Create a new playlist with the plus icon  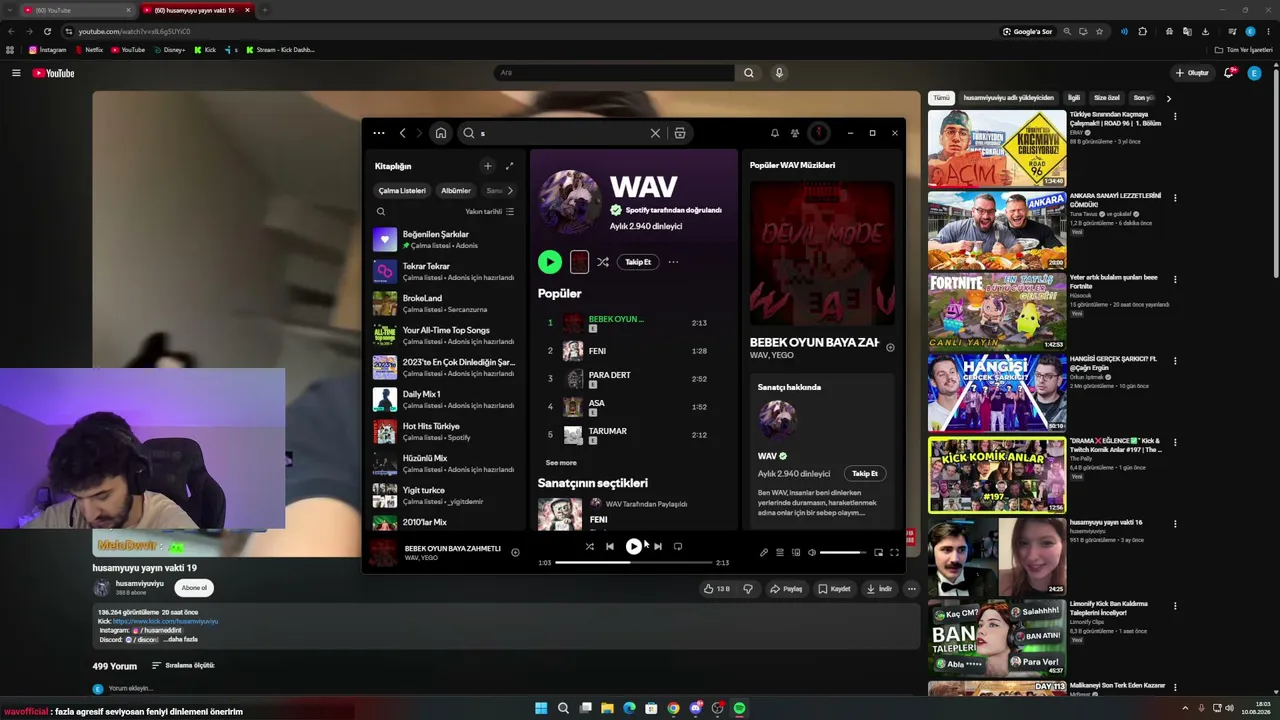point(487,166)
